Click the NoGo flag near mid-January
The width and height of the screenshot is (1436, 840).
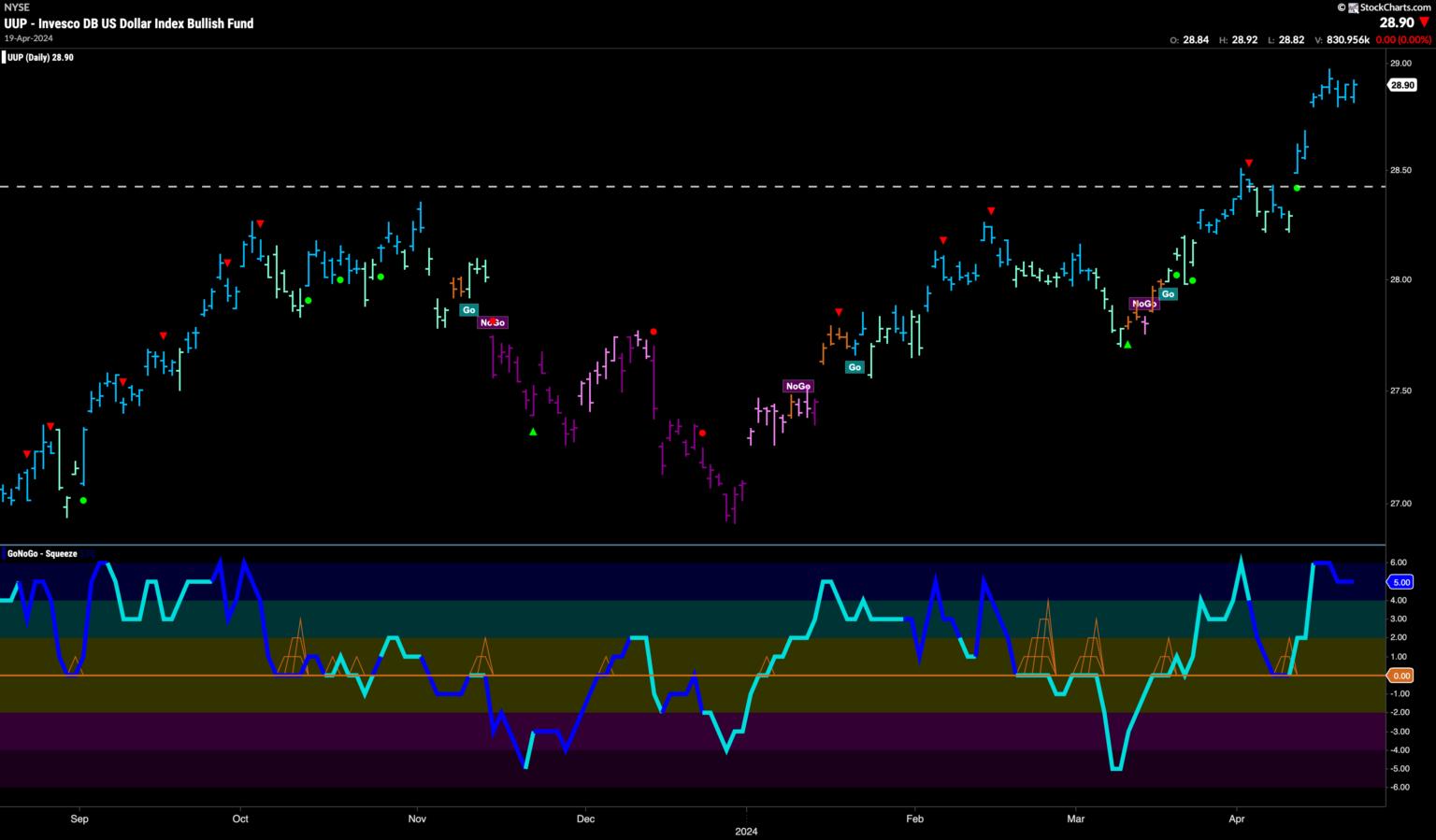798,386
